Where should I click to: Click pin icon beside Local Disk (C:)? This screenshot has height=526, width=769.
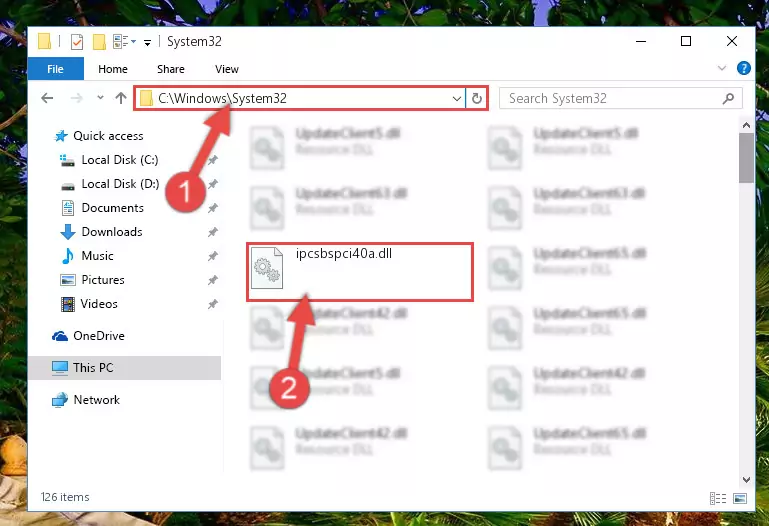pyautogui.click(x=213, y=160)
